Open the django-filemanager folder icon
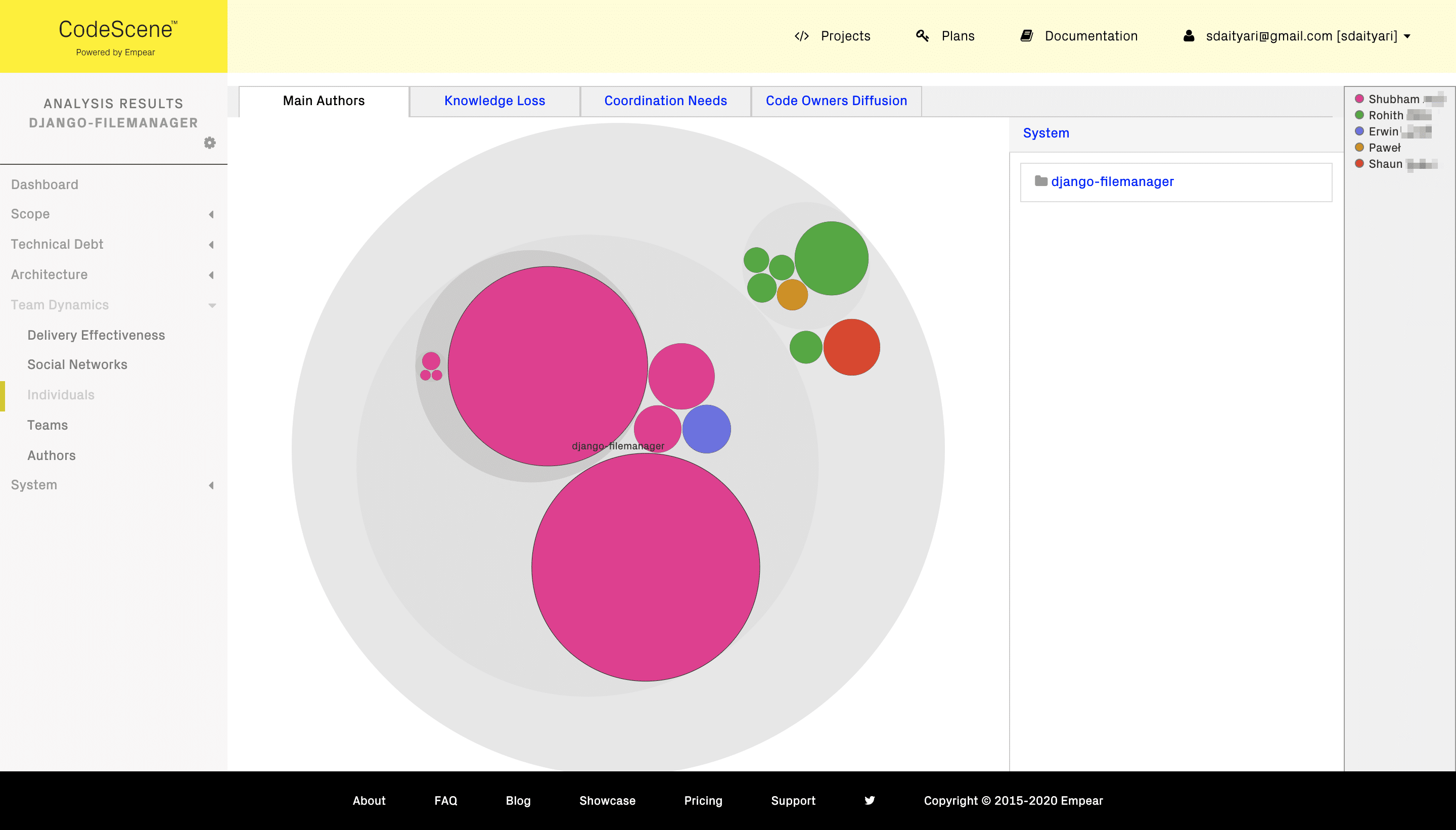Viewport: 1456px width, 830px height. 1041,181
